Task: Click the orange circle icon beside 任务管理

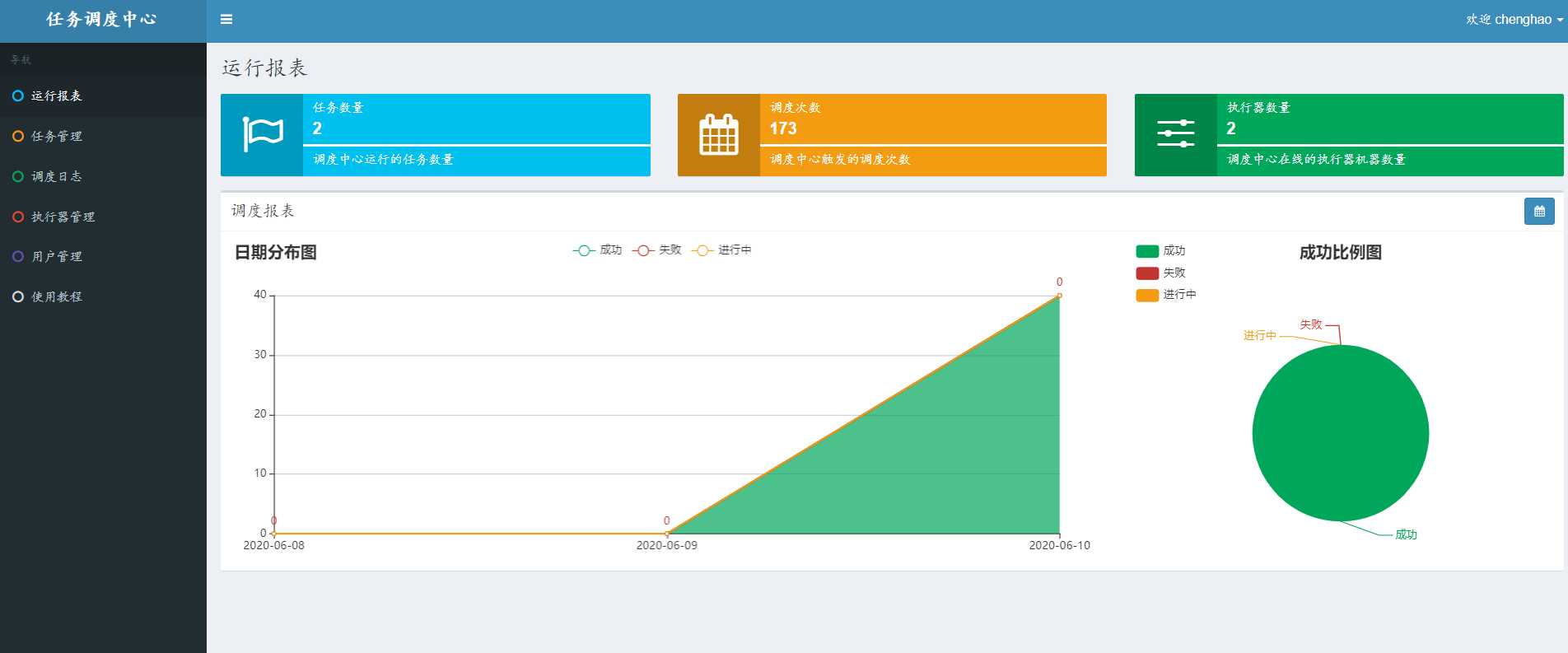Action: (x=18, y=137)
